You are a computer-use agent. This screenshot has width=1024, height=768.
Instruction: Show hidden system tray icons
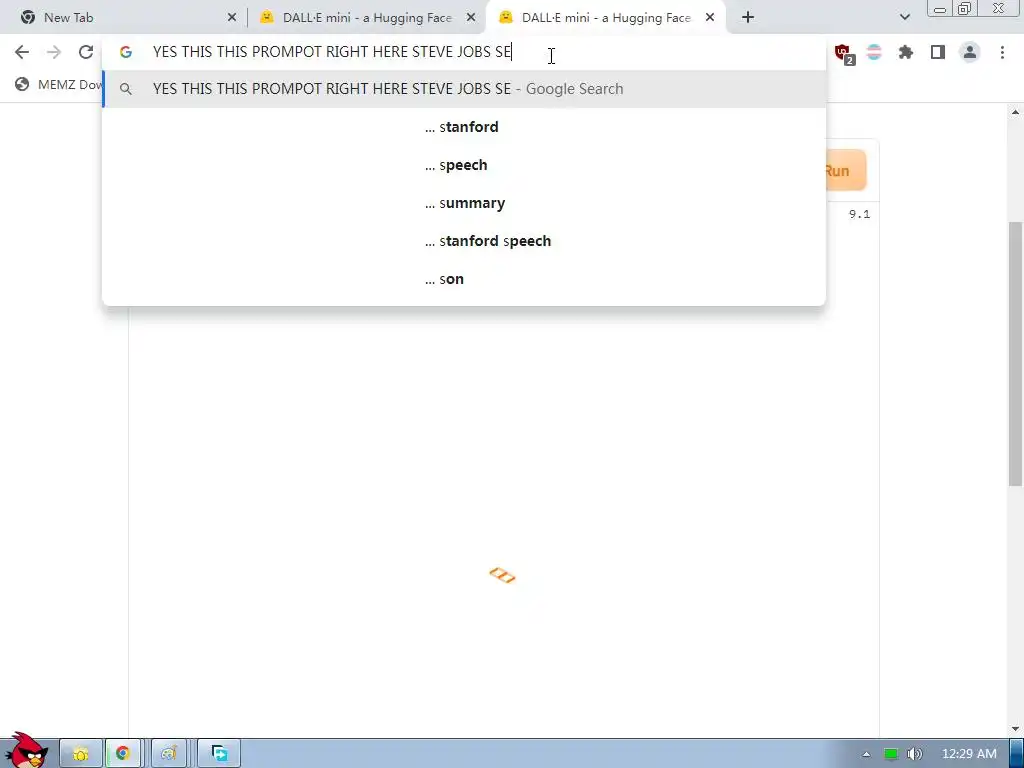[x=866, y=754]
